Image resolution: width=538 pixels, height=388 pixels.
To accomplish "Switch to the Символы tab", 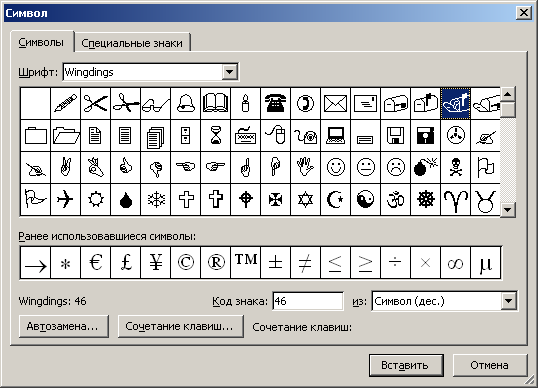I will point(41,42).
